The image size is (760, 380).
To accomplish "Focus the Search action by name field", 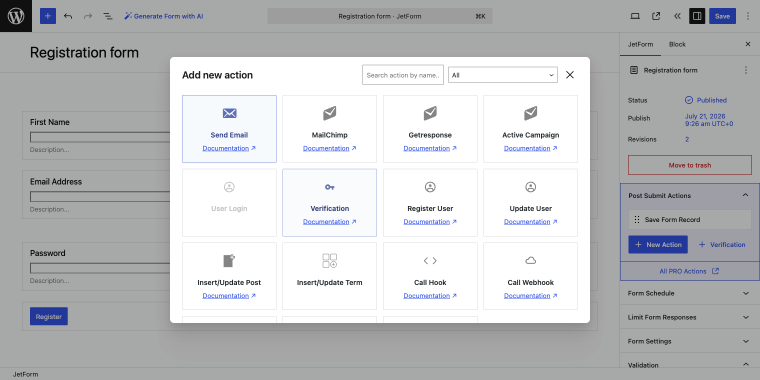I will pos(403,75).
